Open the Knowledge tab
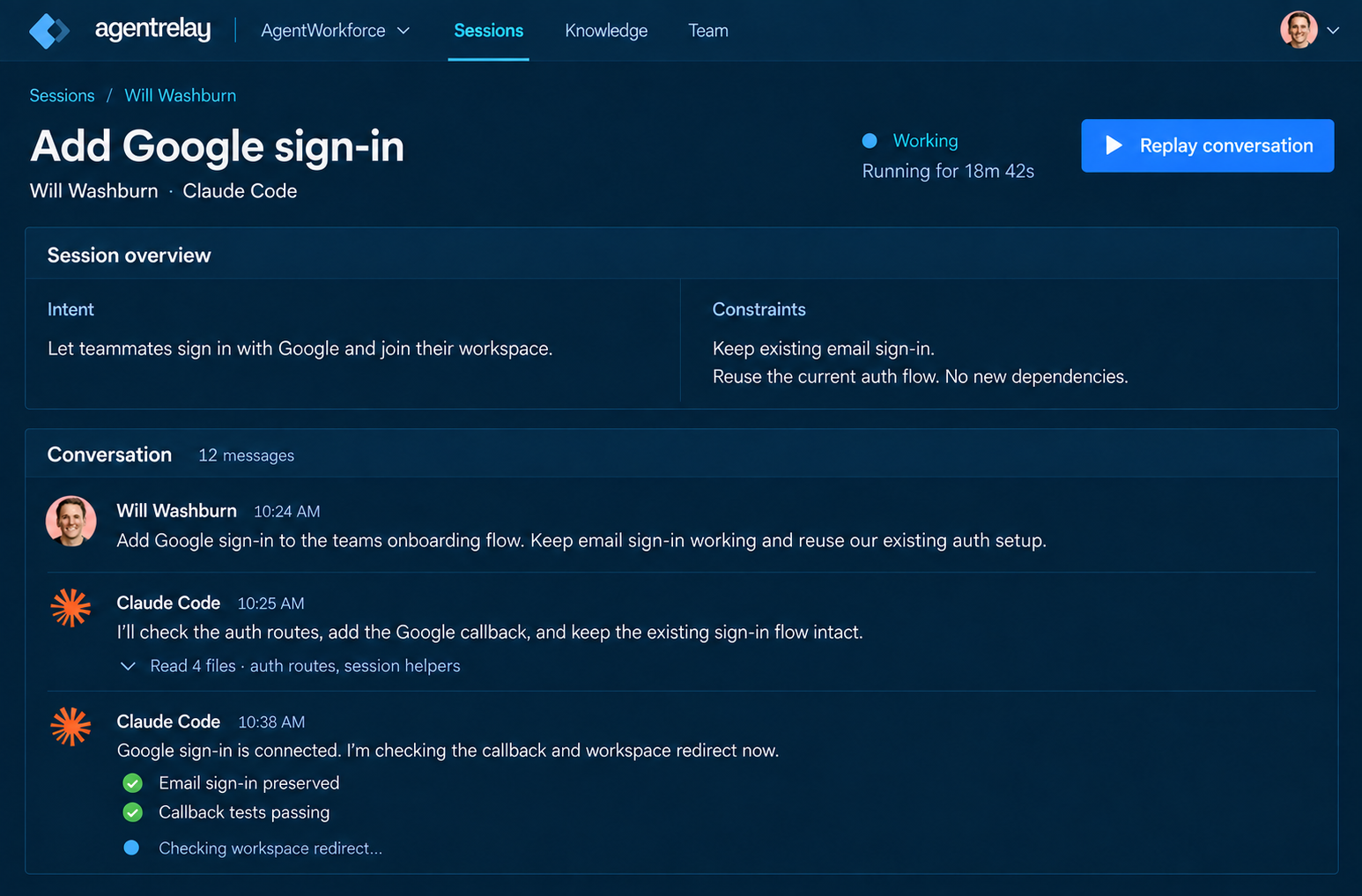Viewport: 1362px width, 896px height. click(606, 31)
